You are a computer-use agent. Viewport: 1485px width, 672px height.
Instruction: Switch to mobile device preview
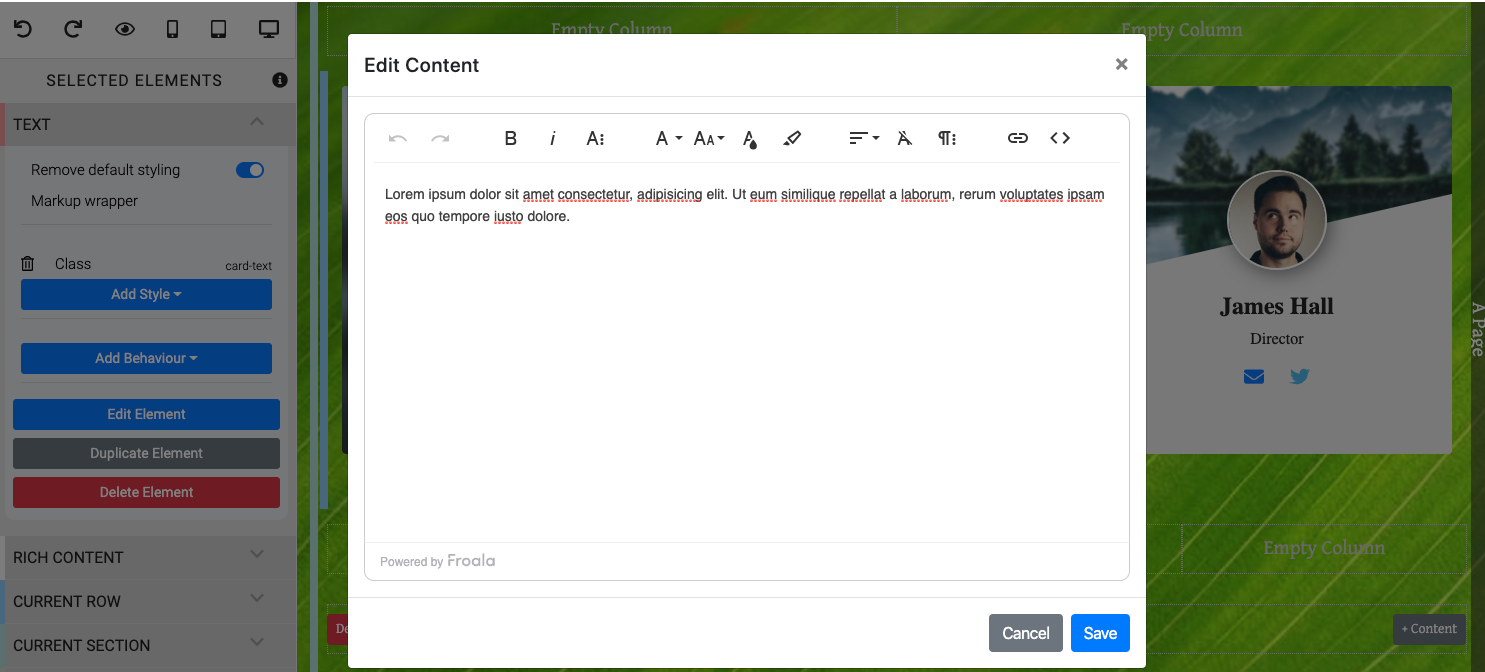click(172, 29)
